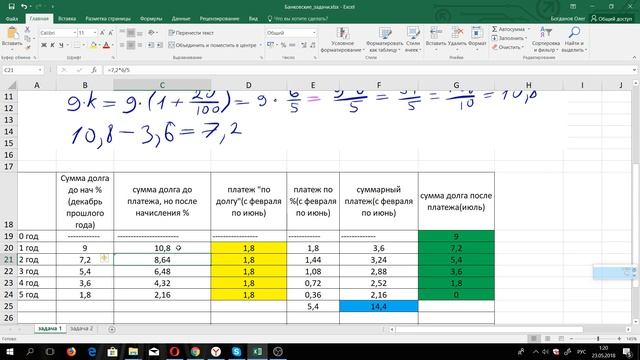Click the Sort and Filter icon
Viewport: 640px width, 360px height.
pos(545,33)
